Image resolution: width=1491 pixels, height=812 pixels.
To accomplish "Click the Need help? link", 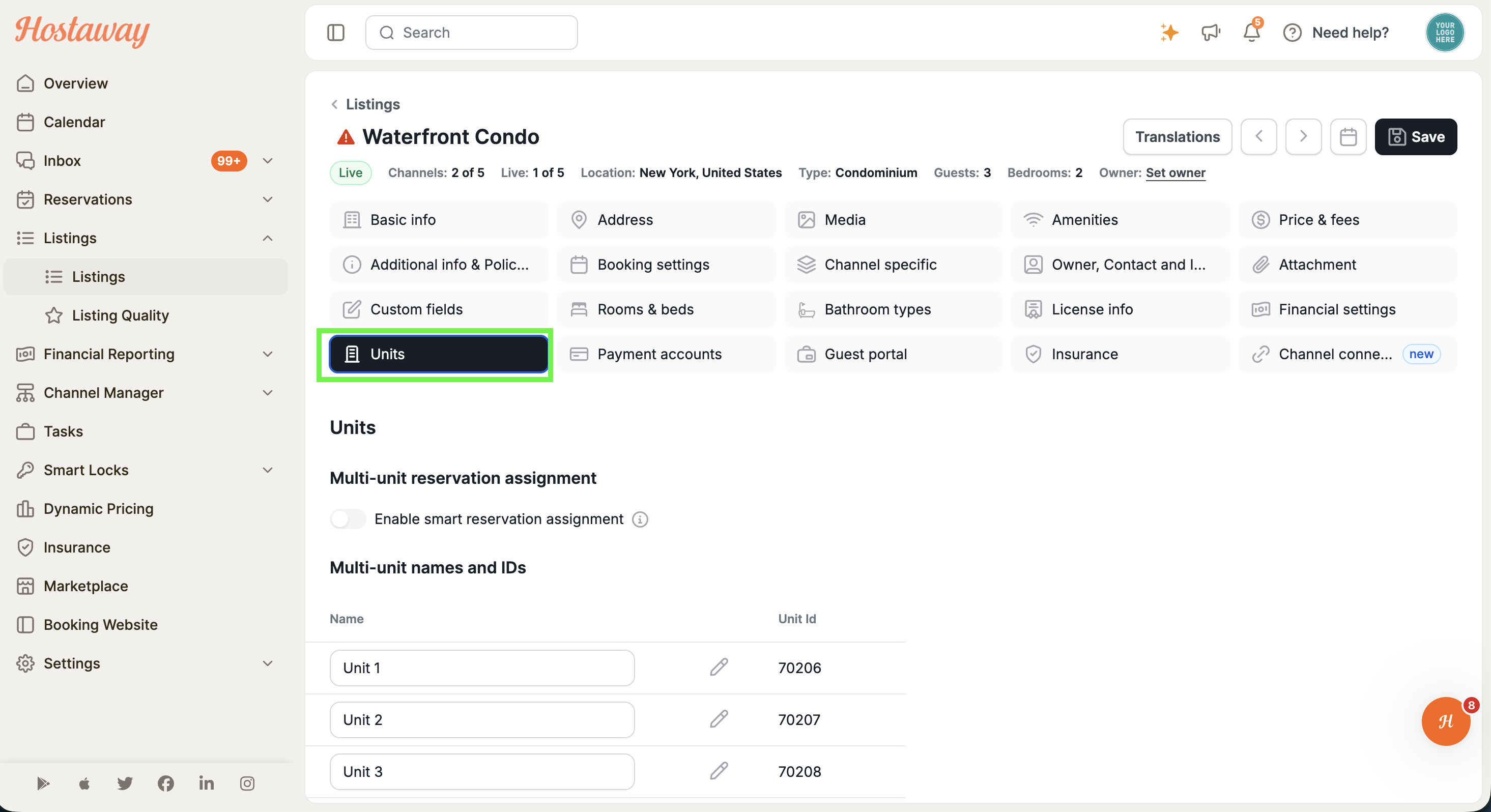I will coord(1336,33).
